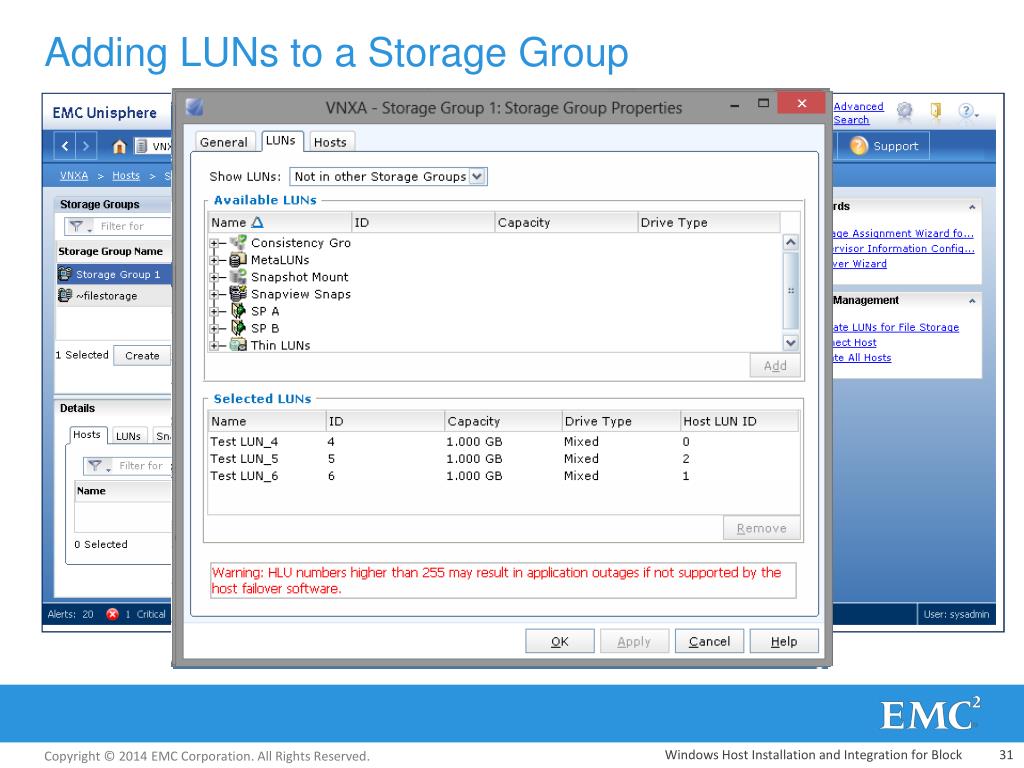Click the ~filestorage group icon
This screenshot has width=1024, height=768.
[65, 295]
